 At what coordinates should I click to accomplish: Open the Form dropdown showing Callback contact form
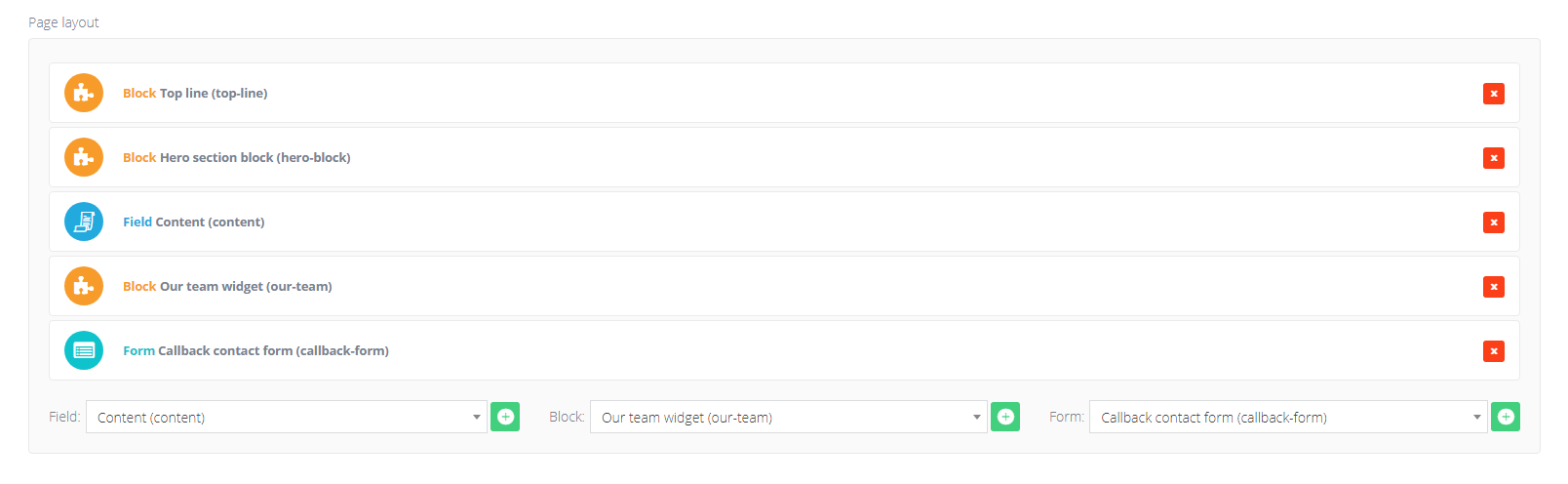pyautogui.click(x=1287, y=418)
